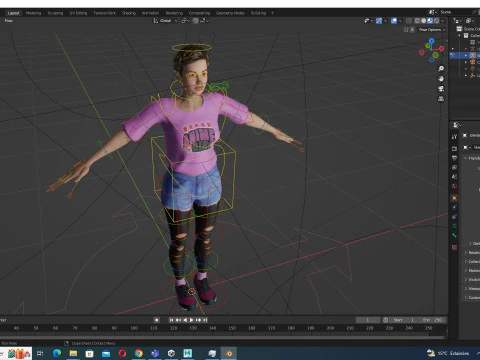Play the animation in reverse
The height and width of the screenshot is (360, 480).
185,320
